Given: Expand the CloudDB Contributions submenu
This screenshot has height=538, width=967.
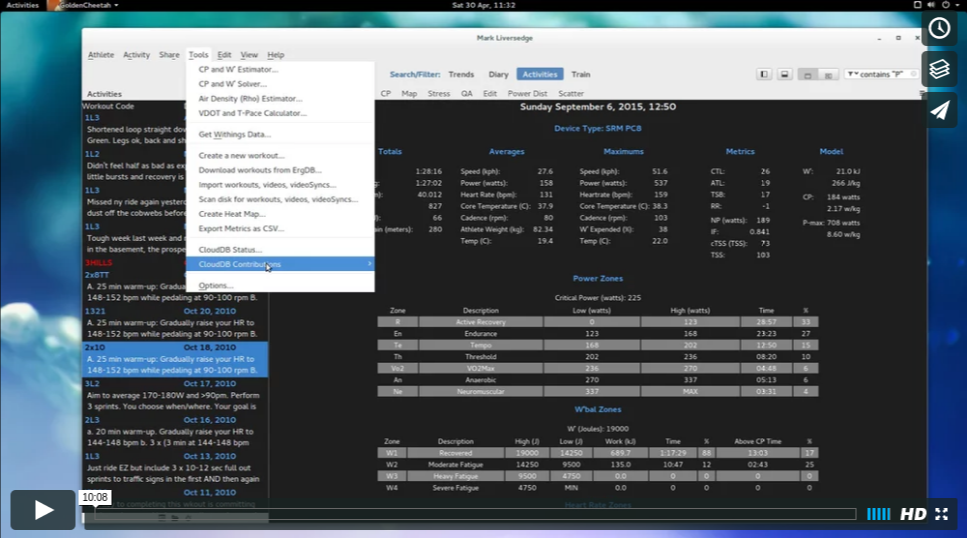Looking at the screenshot, I should coord(280,264).
